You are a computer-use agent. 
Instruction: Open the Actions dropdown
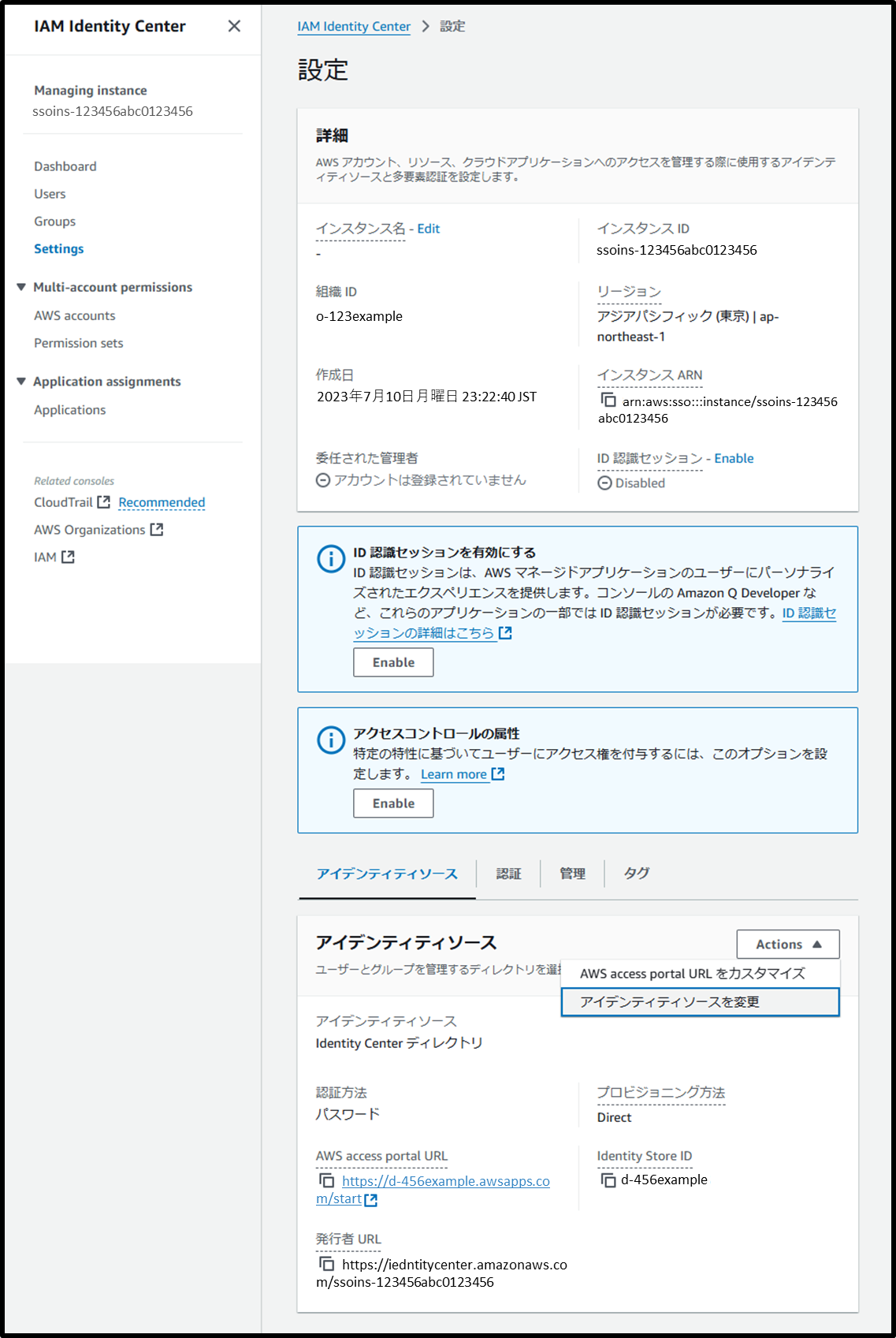(788, 945)
